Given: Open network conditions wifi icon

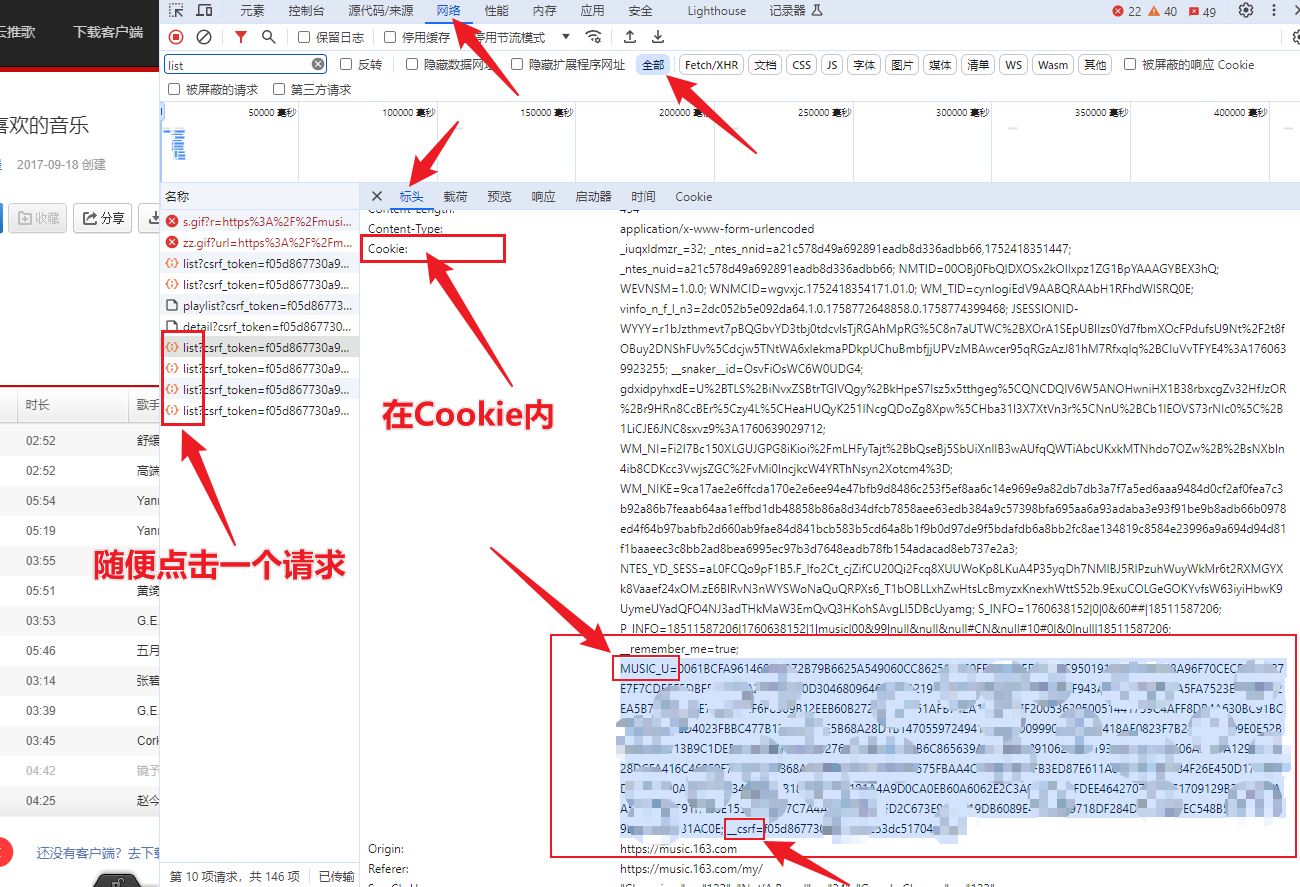Looking at the screenshot, I should click(594, 37).
